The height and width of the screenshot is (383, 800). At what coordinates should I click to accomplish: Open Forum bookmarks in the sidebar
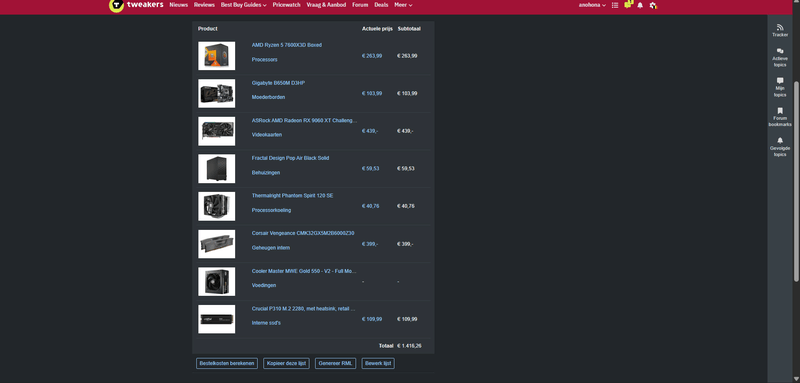point(780,117)
